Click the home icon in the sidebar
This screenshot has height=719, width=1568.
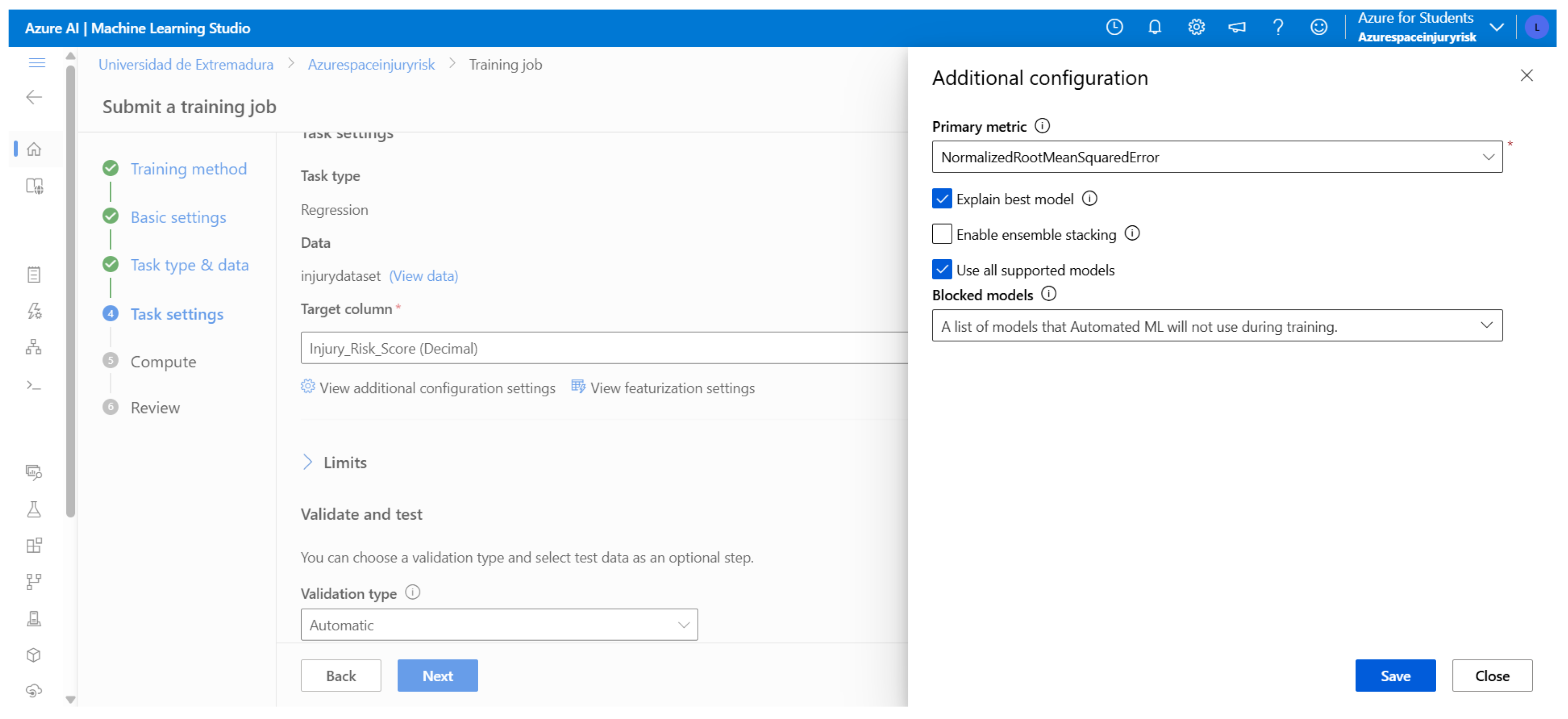pyautogui.click(x=34, y=149)
